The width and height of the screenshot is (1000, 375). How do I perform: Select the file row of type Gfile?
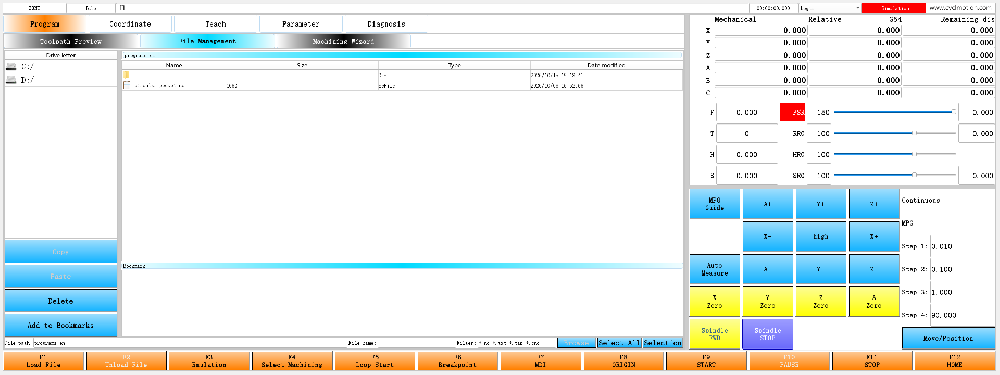click(402, 85)
